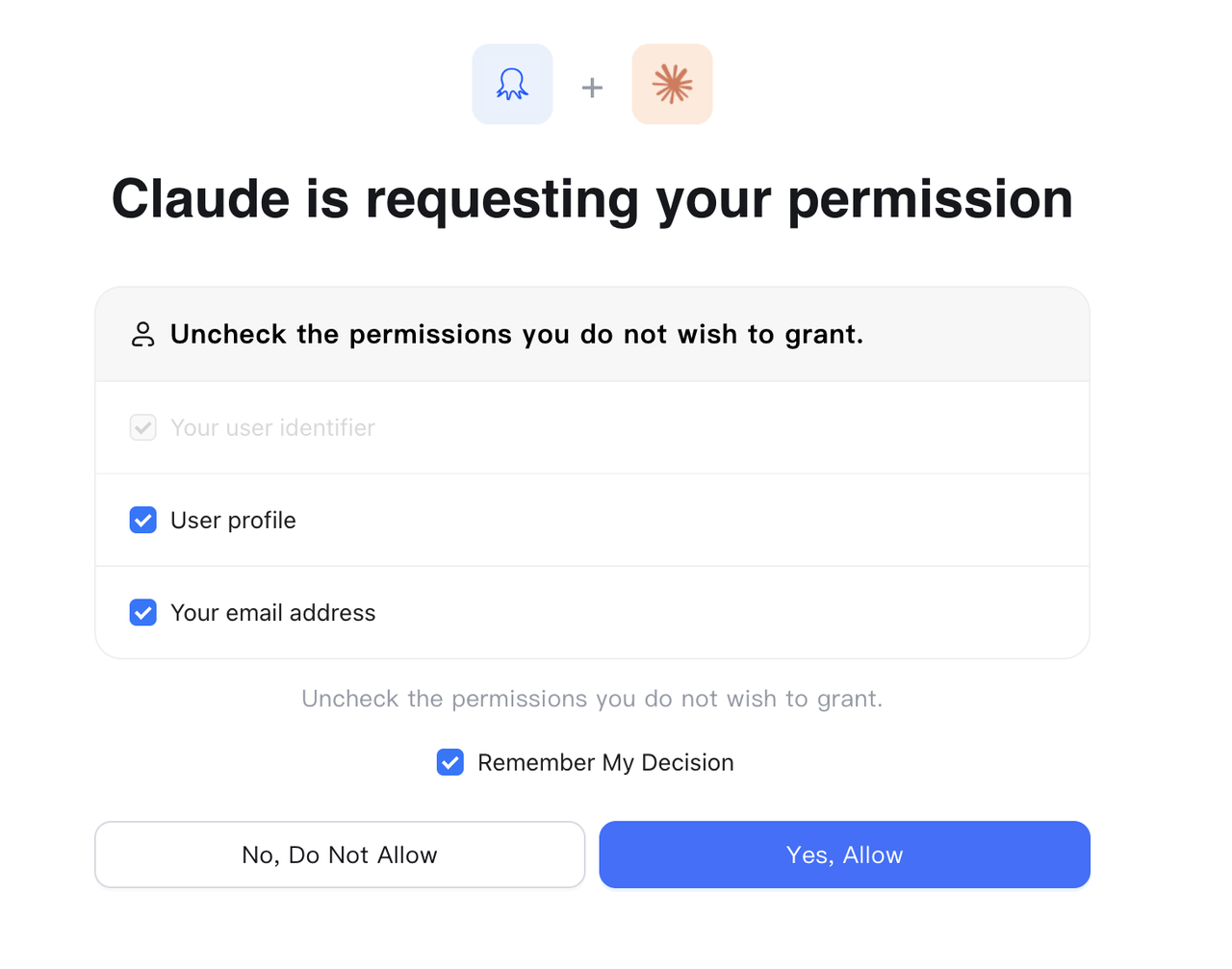The height and width of the screenshot is (969, 1232).
Task: Disable the Remember My Decision checkbox
Action: 450,762
